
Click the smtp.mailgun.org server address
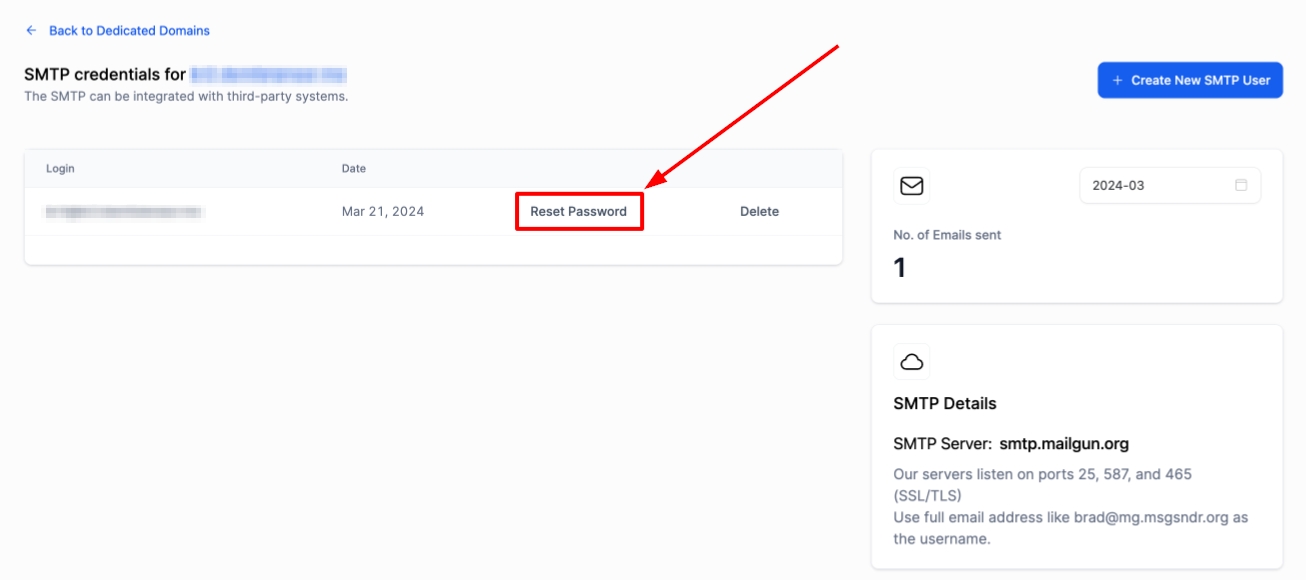1064,444
